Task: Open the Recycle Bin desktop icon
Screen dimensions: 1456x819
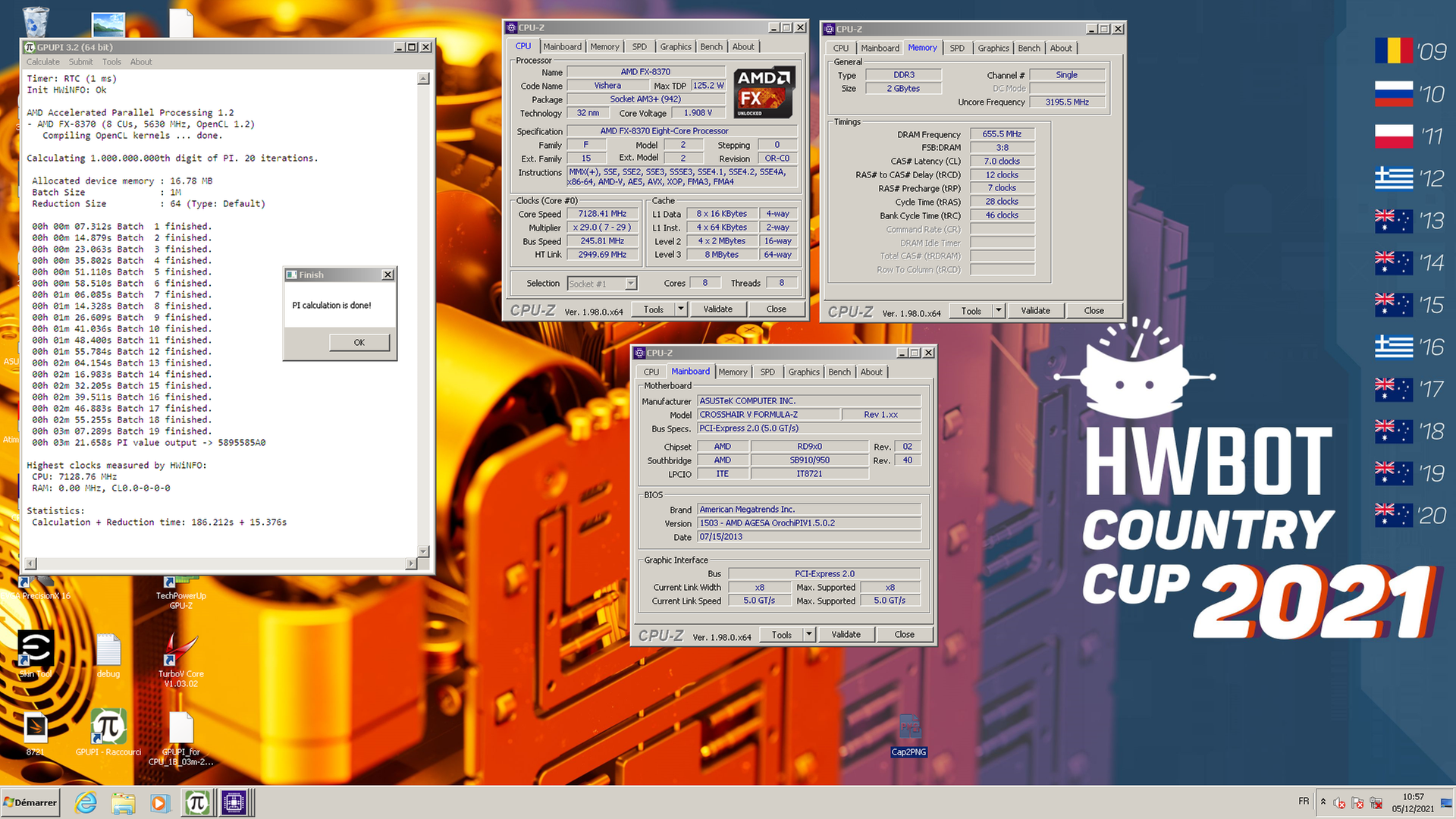Action: (x=35, y=21)
